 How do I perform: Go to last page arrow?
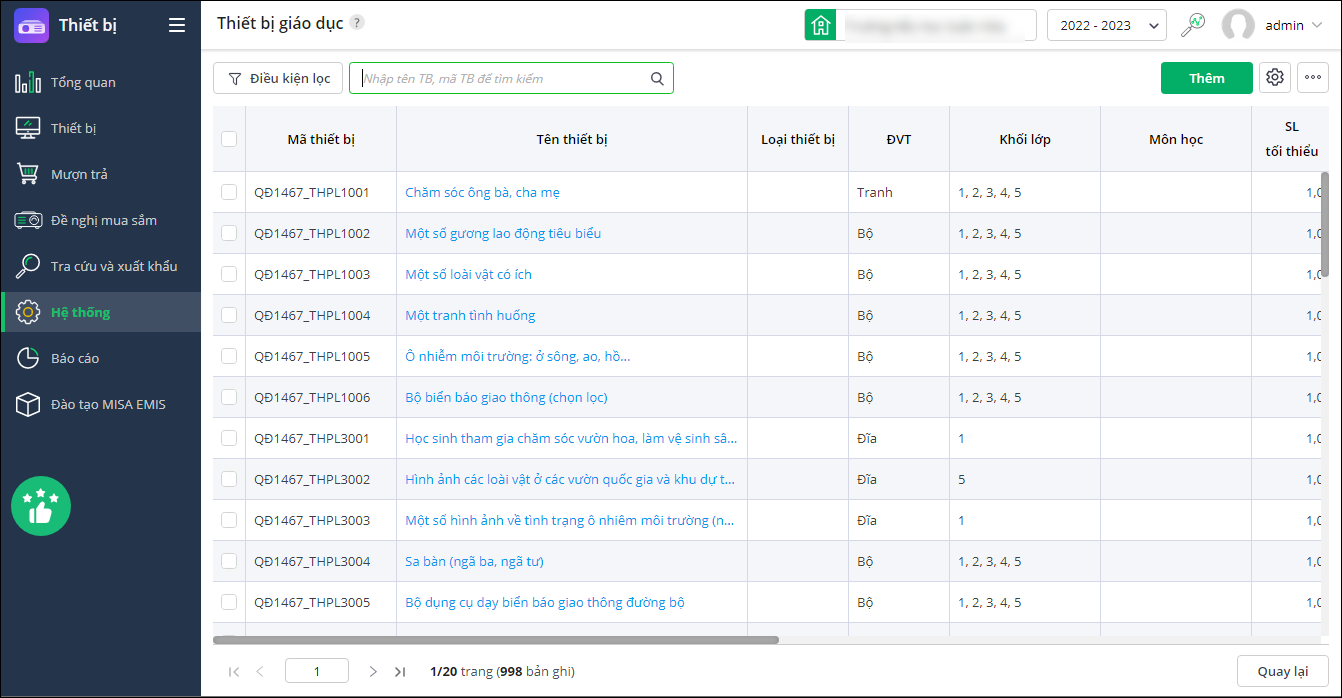(x=400, y=672)
